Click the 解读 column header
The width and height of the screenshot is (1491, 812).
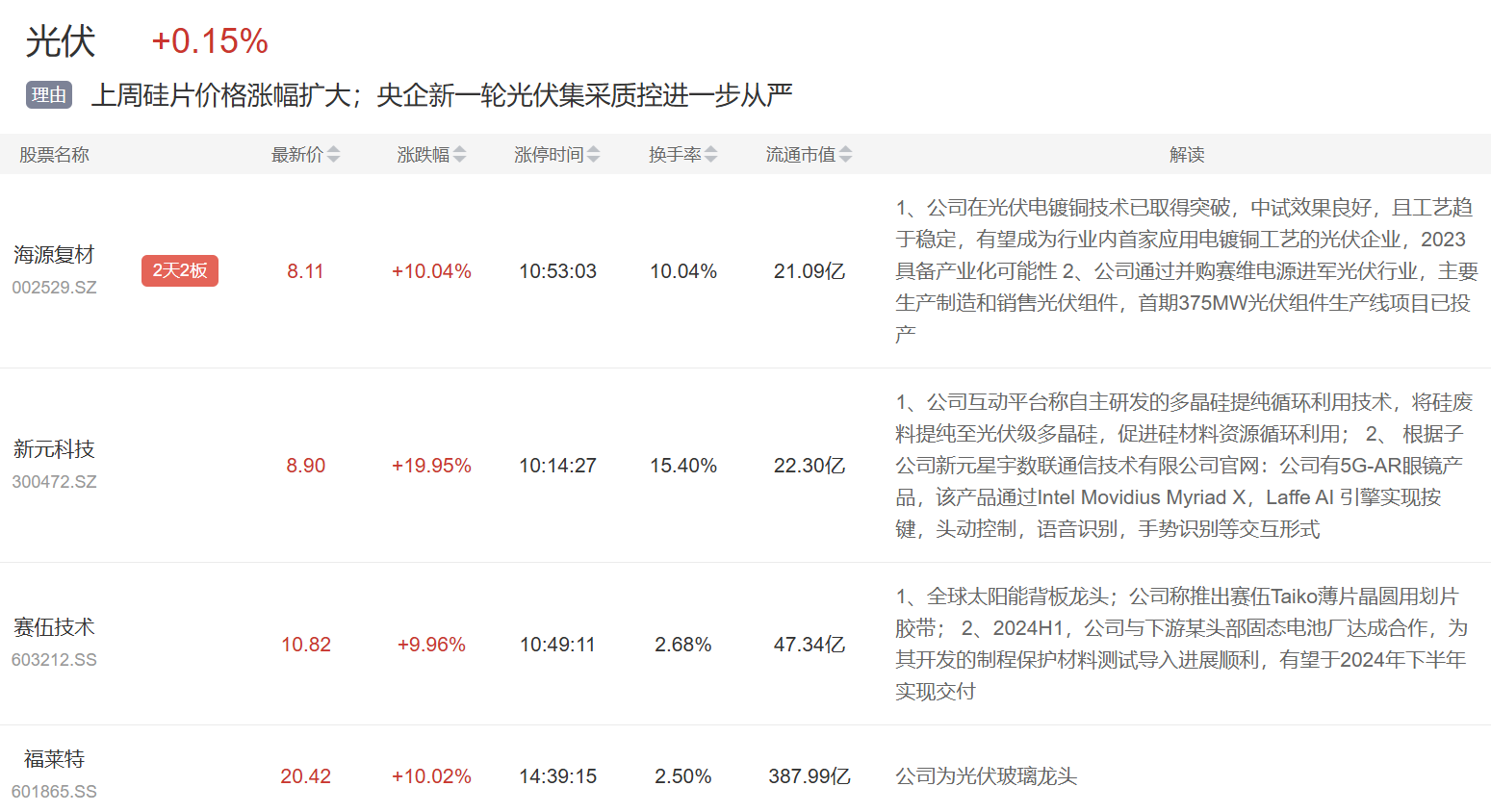point(1186,155)
